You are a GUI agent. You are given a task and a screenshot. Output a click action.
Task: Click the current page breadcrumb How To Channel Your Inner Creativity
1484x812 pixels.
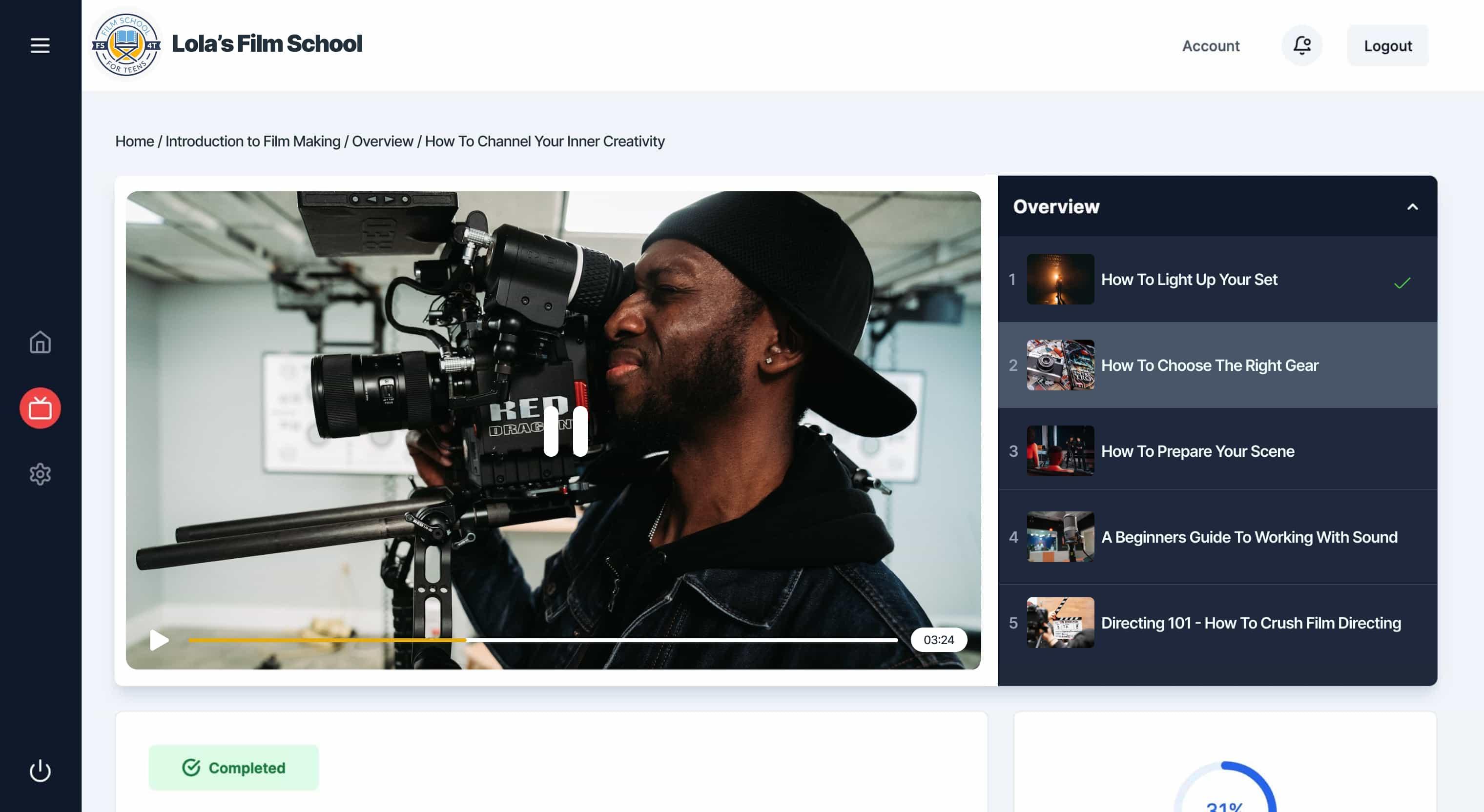(544, 141)
